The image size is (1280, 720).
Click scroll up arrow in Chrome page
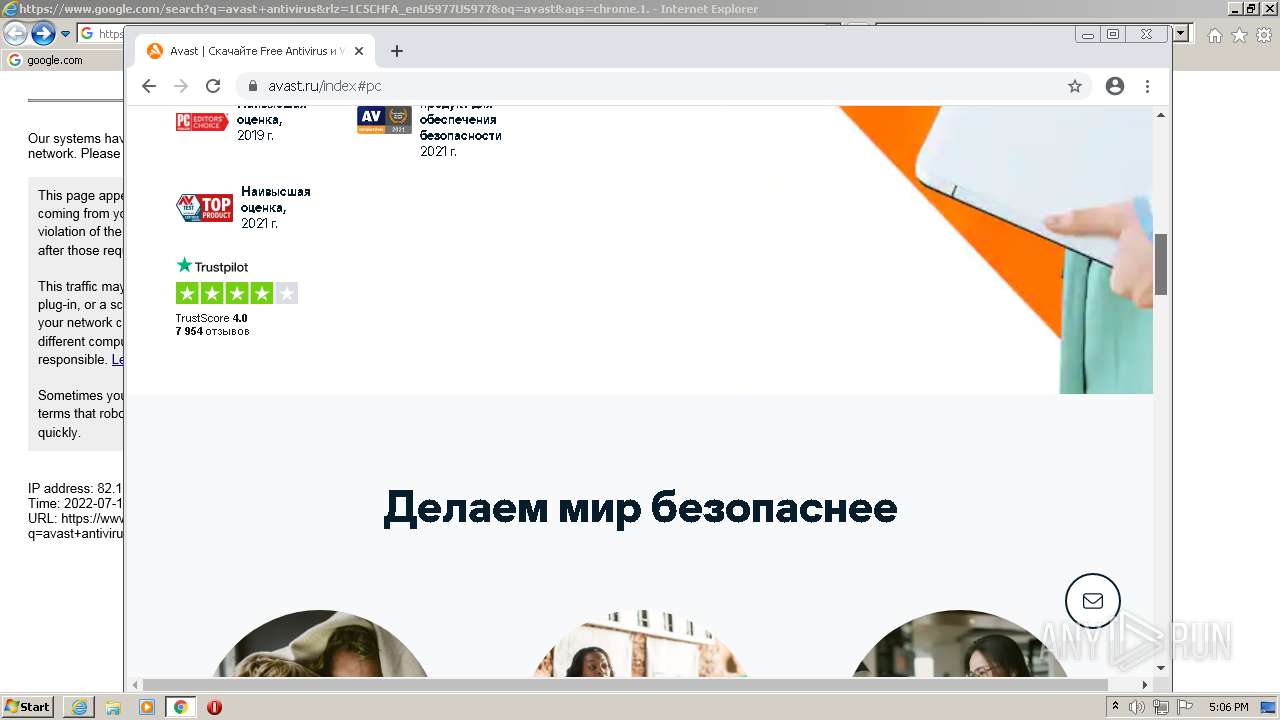(1161, 115)
